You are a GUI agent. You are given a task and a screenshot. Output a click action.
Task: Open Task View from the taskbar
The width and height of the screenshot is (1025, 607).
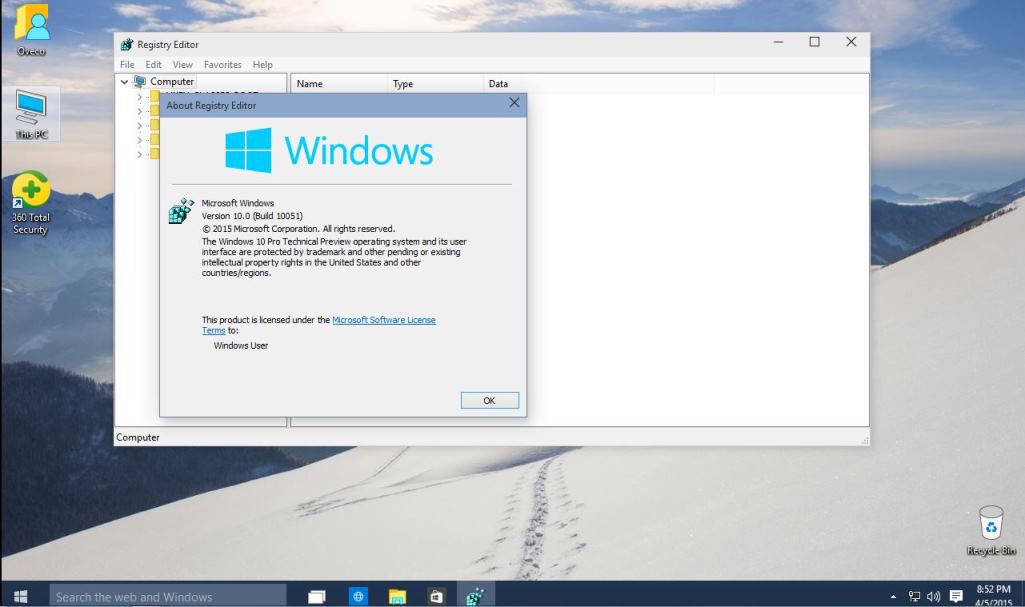[x=317, y=596]
